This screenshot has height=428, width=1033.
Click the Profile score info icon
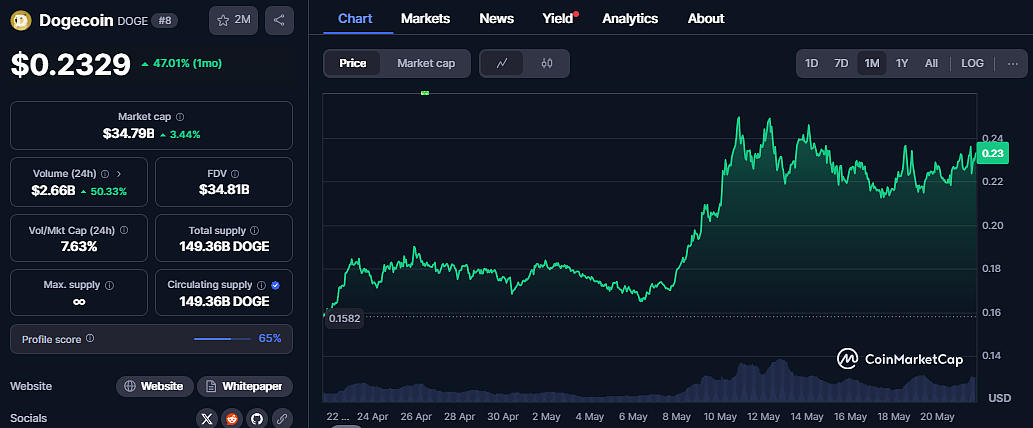(90, 338)
